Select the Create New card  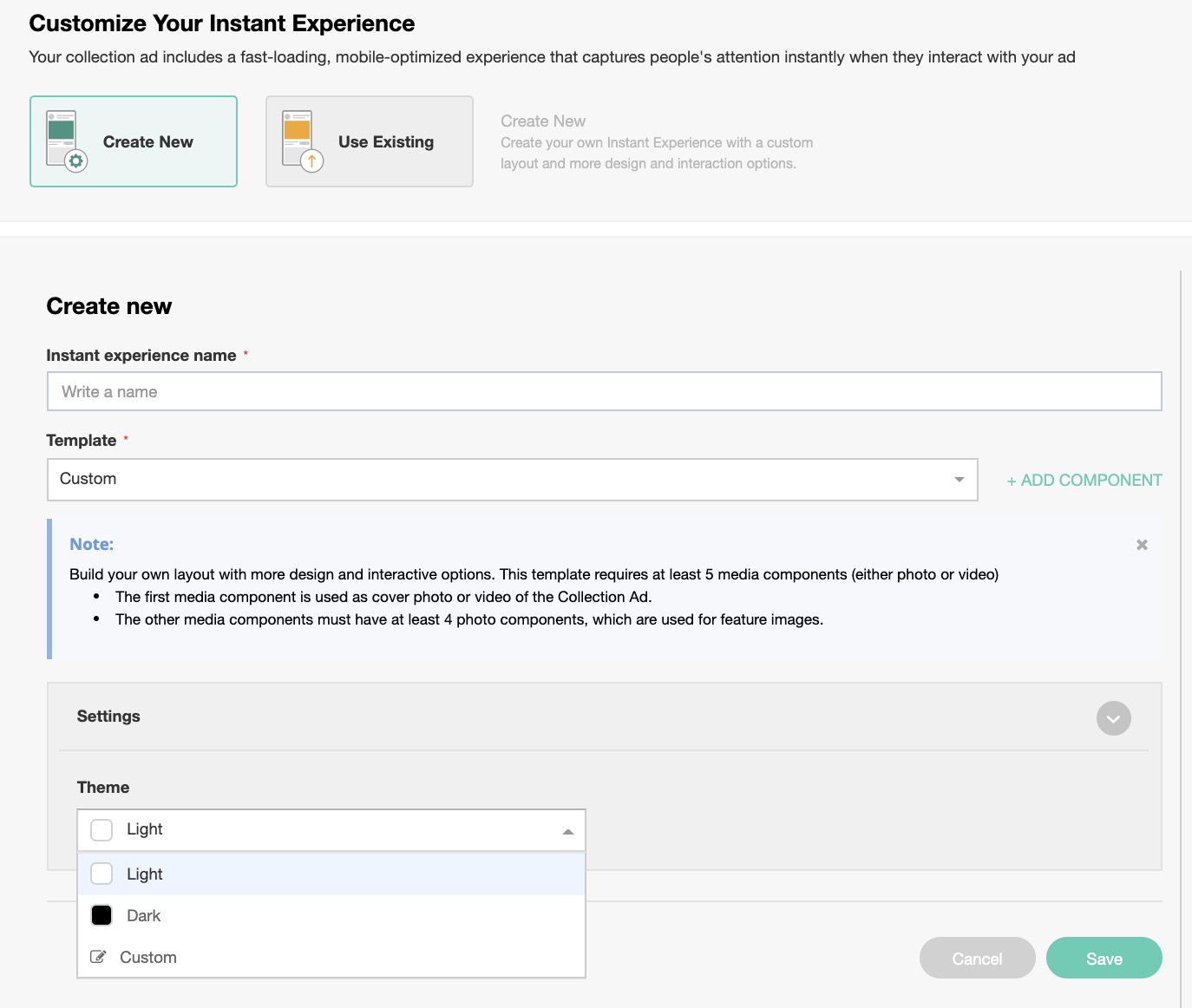pyautogui.click(x=134, y=141)
